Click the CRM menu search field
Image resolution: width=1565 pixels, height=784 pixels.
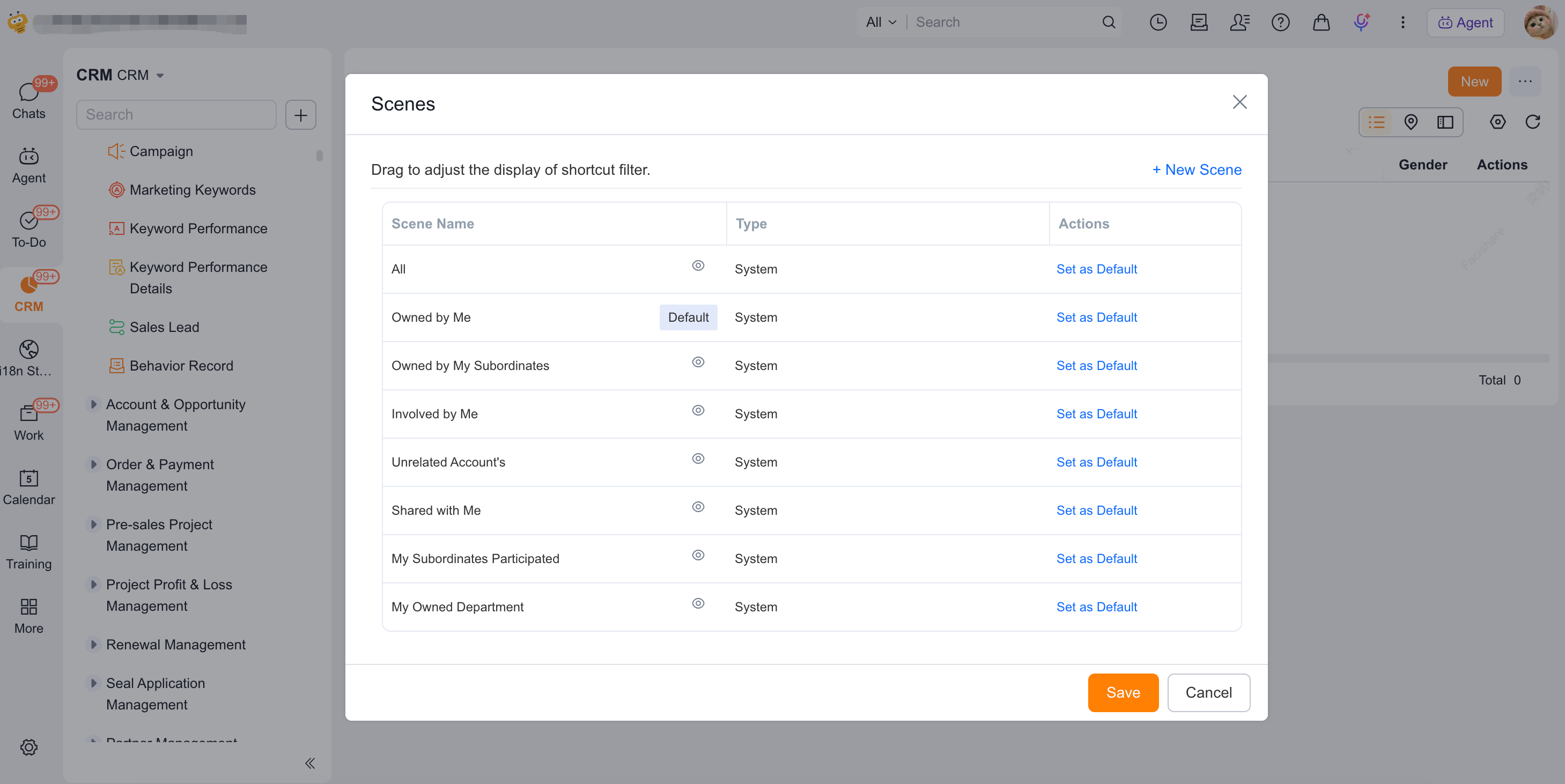pos(176,115)
